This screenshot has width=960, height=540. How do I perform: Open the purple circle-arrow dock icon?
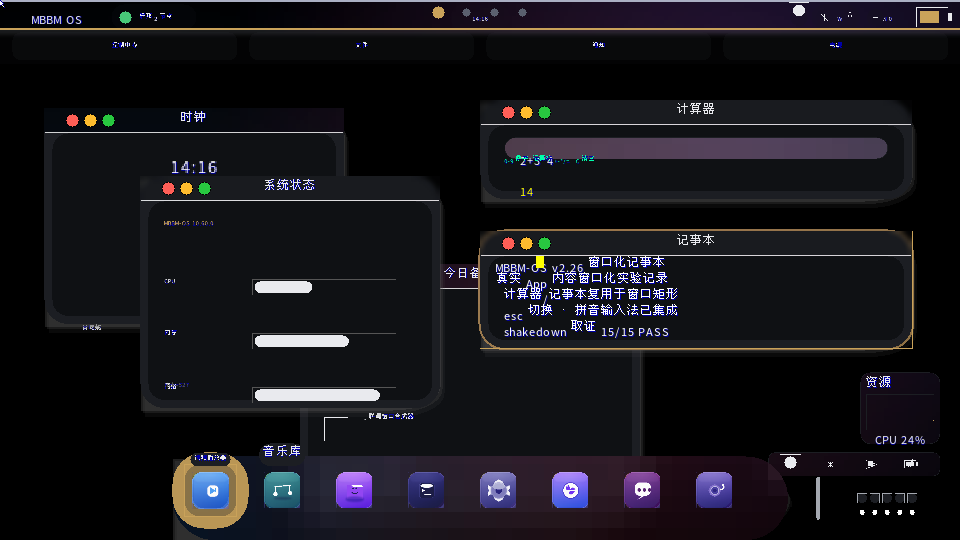click(x=714, y=490)
